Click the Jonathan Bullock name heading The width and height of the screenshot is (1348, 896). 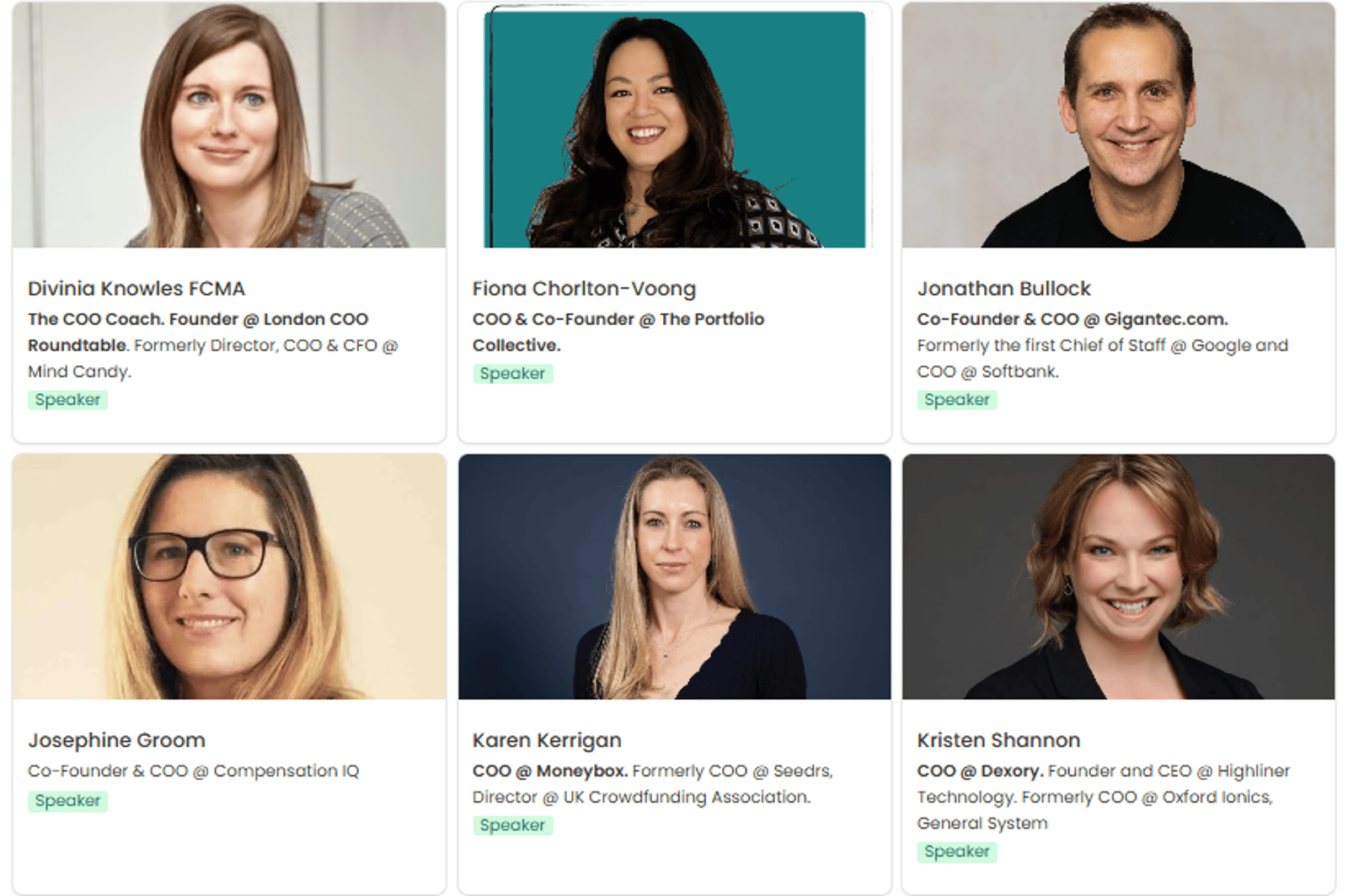tap(1003, 289)
